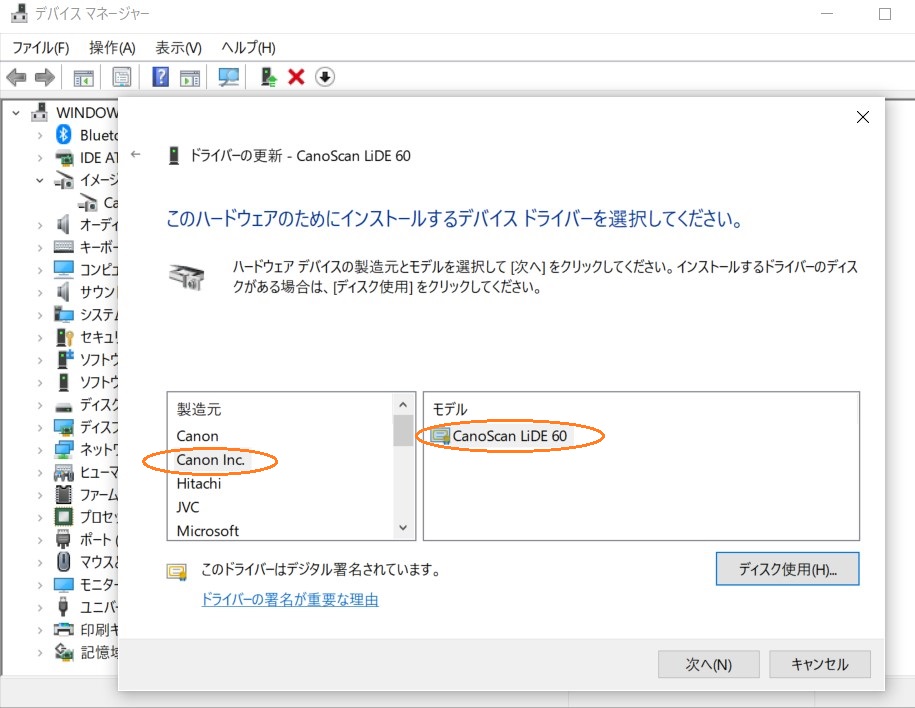
Task: Open the driver signing importance link
Action: [x=289, y=599]
